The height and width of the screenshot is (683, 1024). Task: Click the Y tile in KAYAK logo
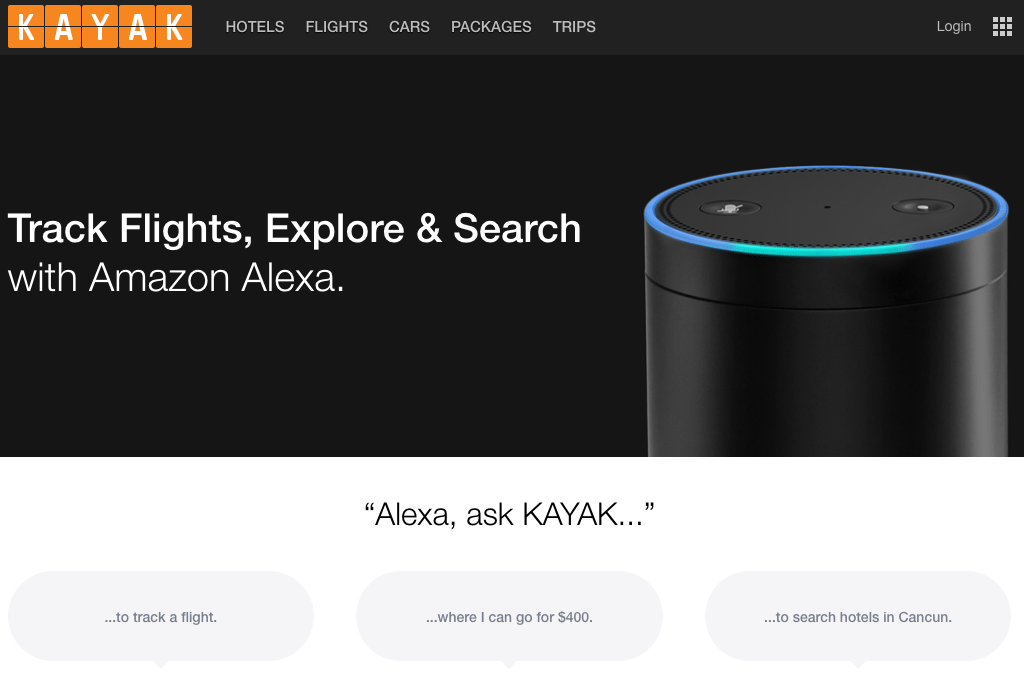[x=100, y=27]
